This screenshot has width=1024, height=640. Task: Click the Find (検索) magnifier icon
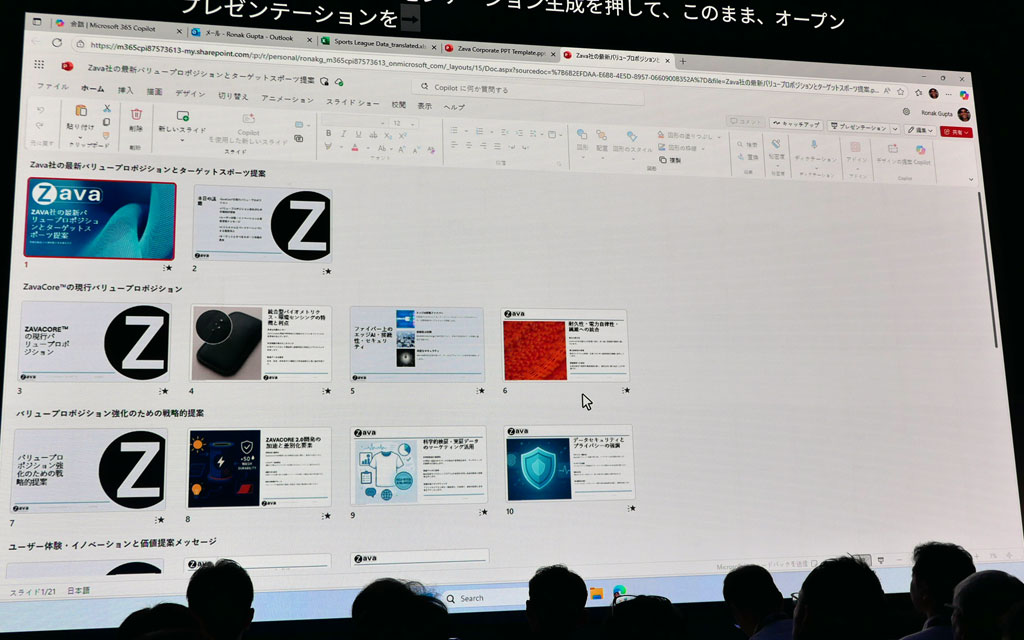(x=740, y=144)
